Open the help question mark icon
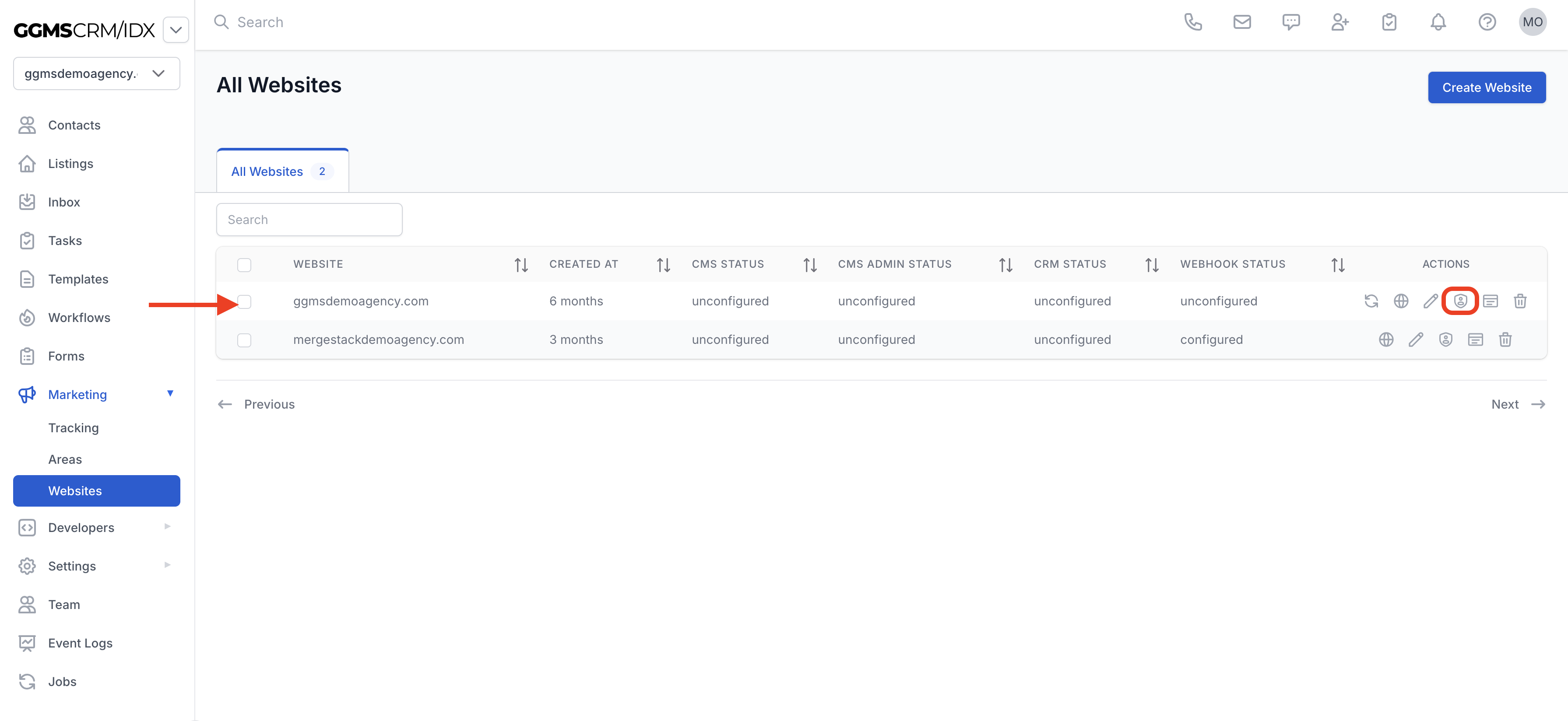This screenshot has width=1568, height=721. [1487, 22]
